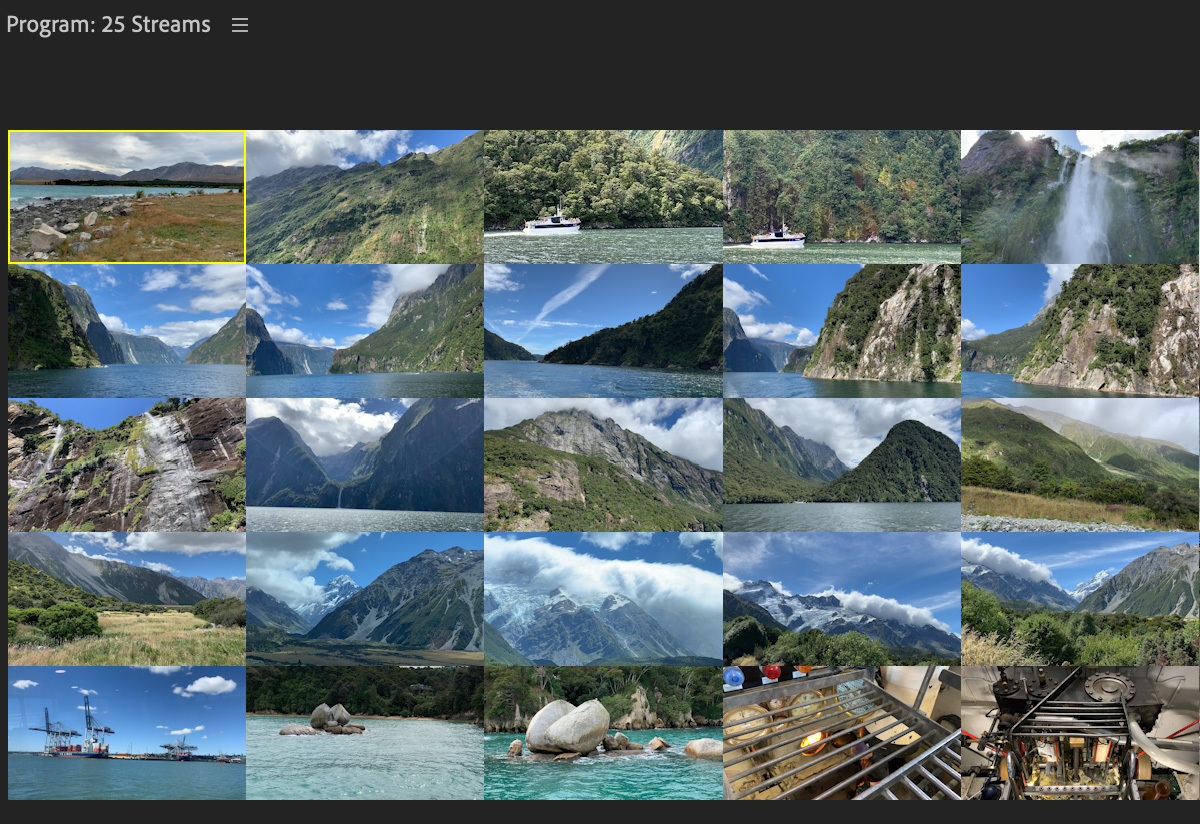Choose second-row fifth stream of cliff close-up
This screenshot has height=824, width=1200.
pos(1080,331)
